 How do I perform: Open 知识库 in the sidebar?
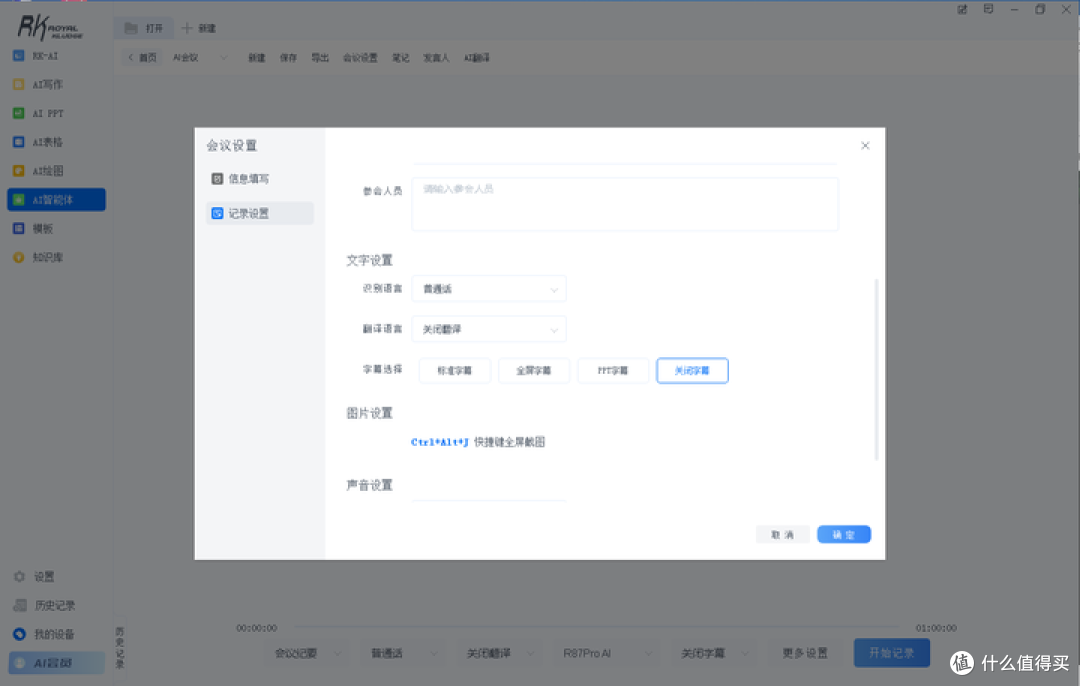pos(39,258)
